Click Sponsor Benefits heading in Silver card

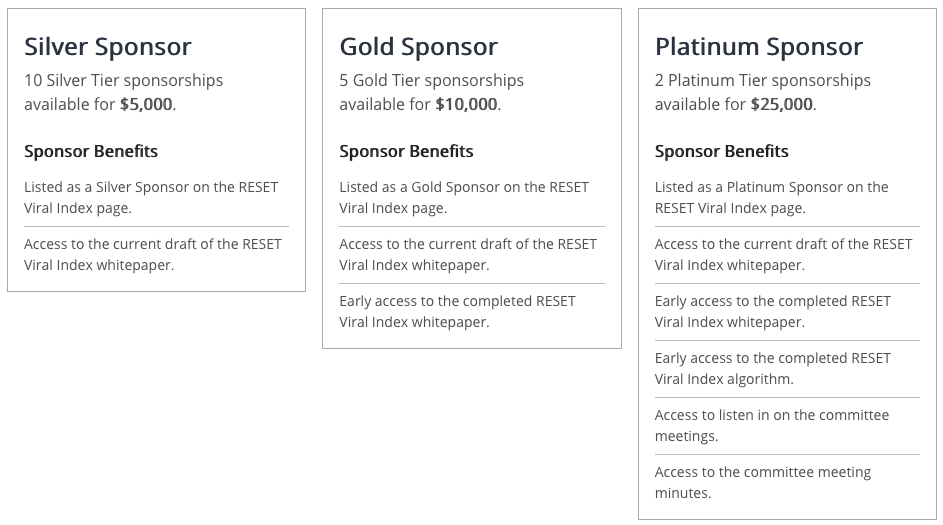(91, 151)
